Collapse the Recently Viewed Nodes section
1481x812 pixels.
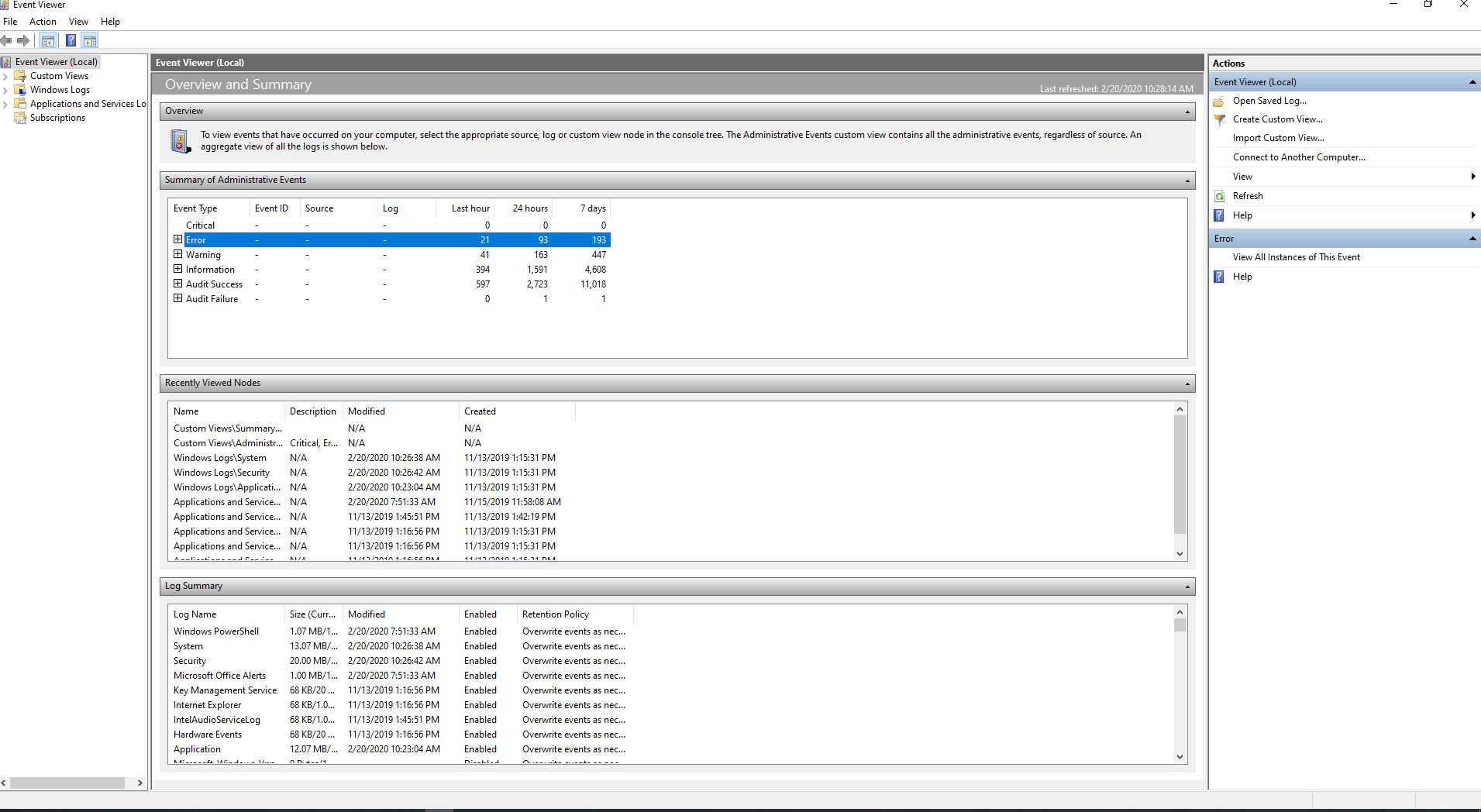pos(1187,384)
